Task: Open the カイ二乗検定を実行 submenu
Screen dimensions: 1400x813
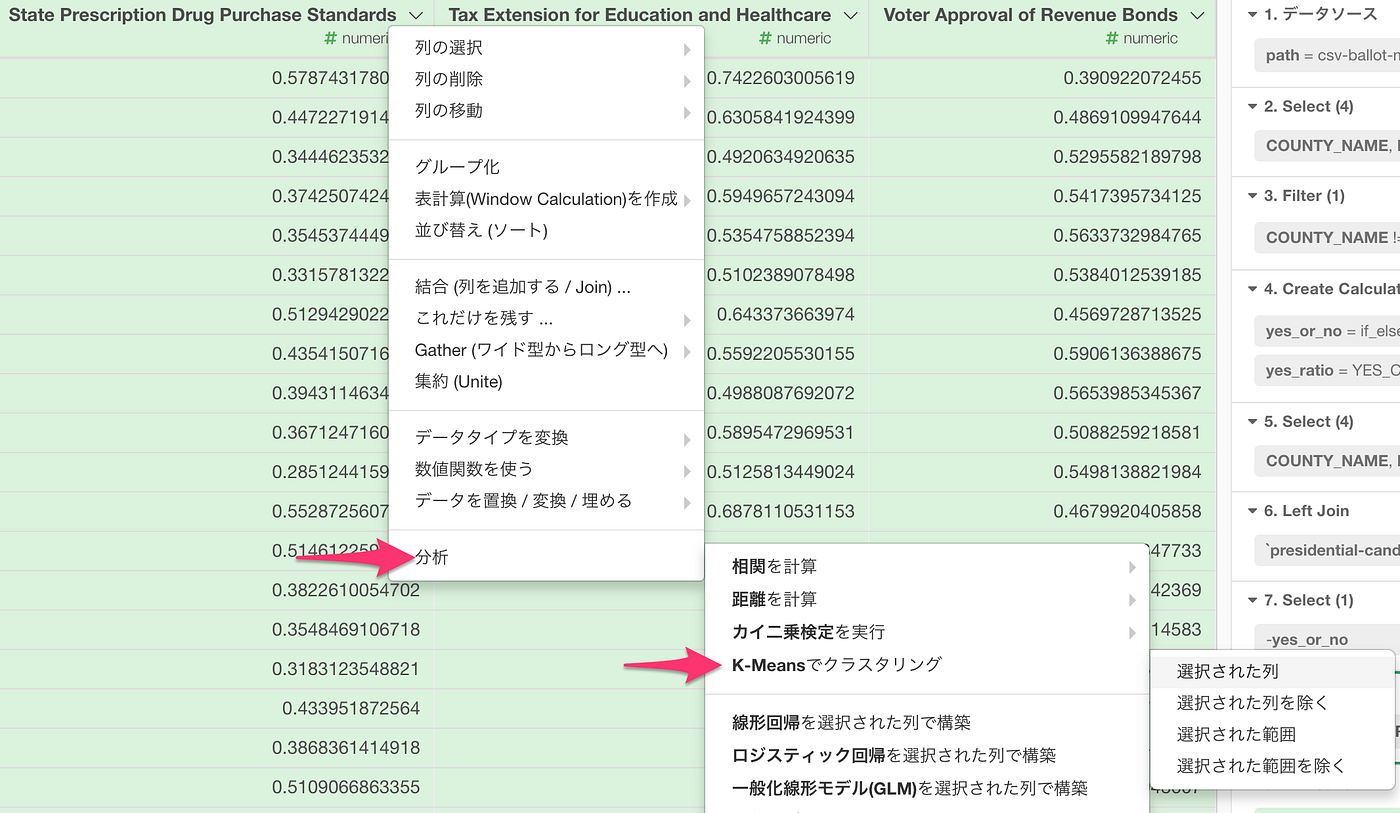Action: pyautogui.click(x=810, y=632)
